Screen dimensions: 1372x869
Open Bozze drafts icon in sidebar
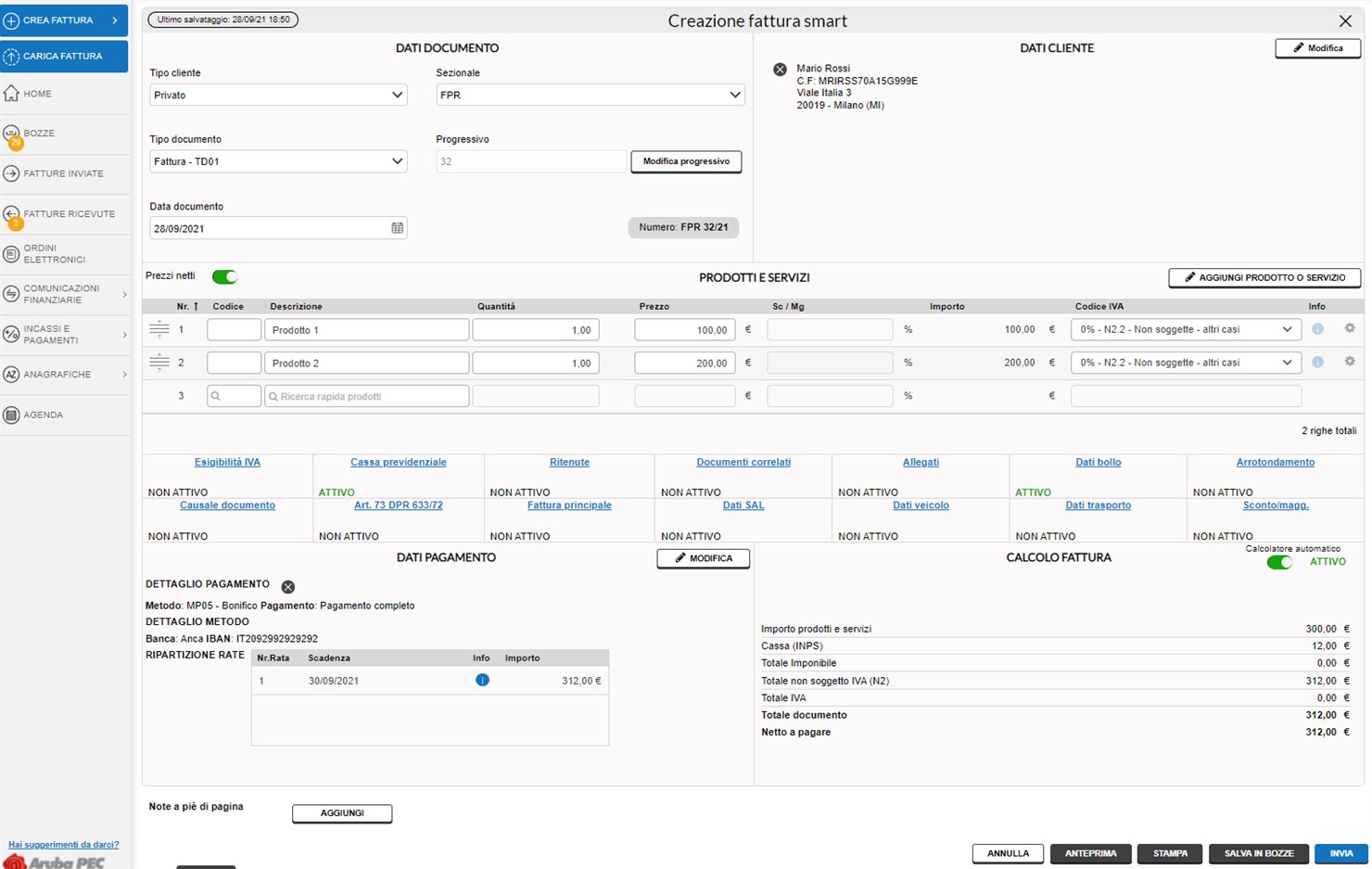tap(11, 134)
